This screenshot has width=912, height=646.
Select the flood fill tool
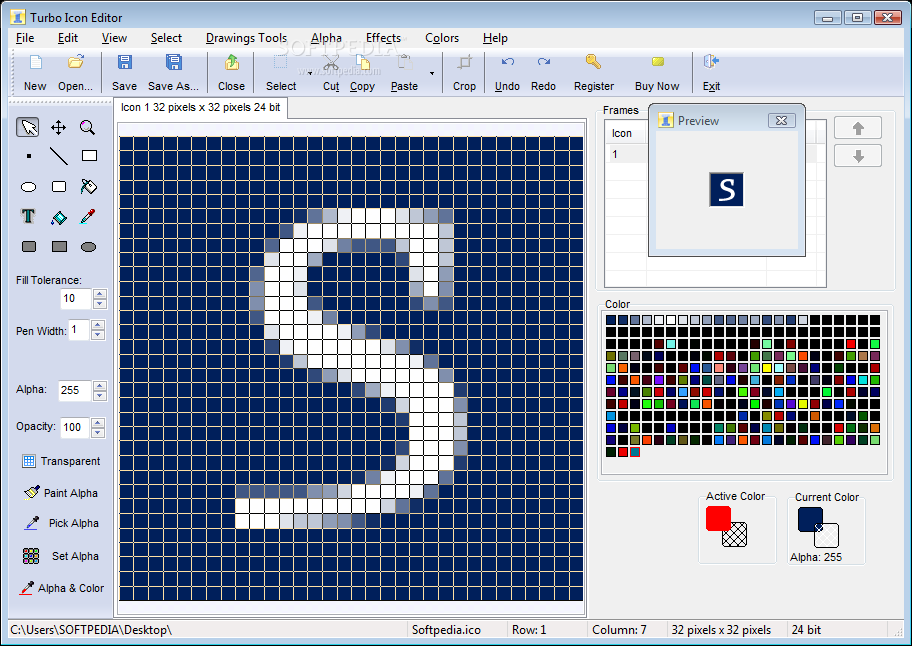coord(87,186)
